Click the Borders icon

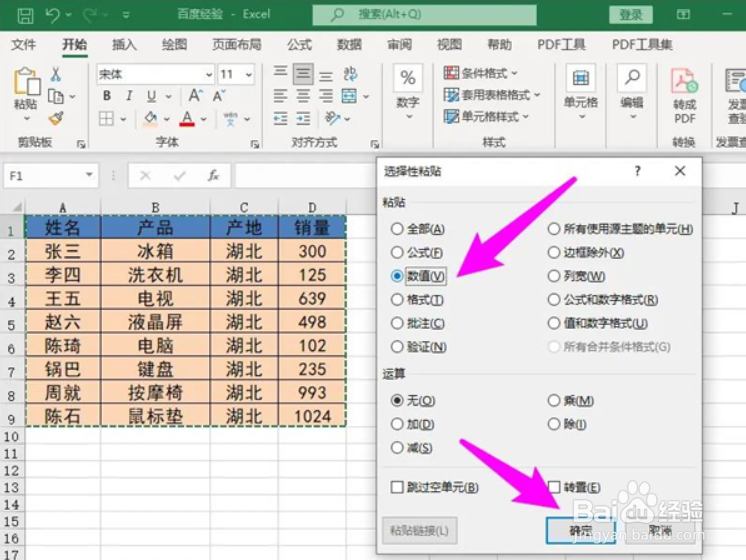106,118
